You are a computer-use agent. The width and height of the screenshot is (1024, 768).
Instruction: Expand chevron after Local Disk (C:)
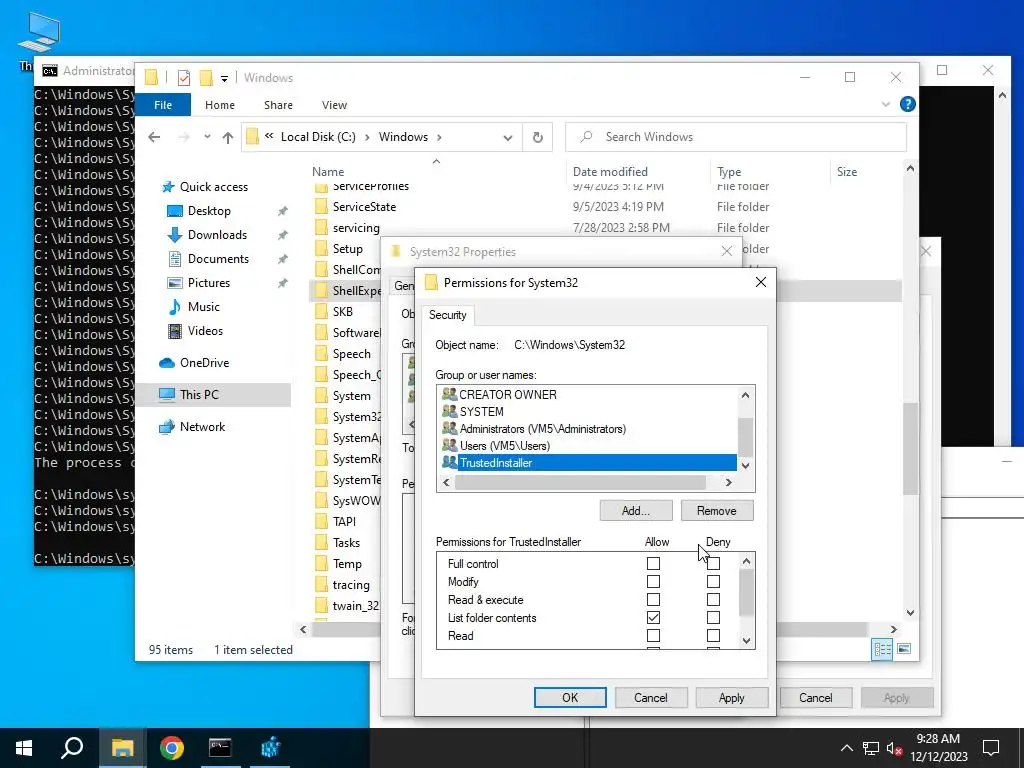tap(367, 137)
